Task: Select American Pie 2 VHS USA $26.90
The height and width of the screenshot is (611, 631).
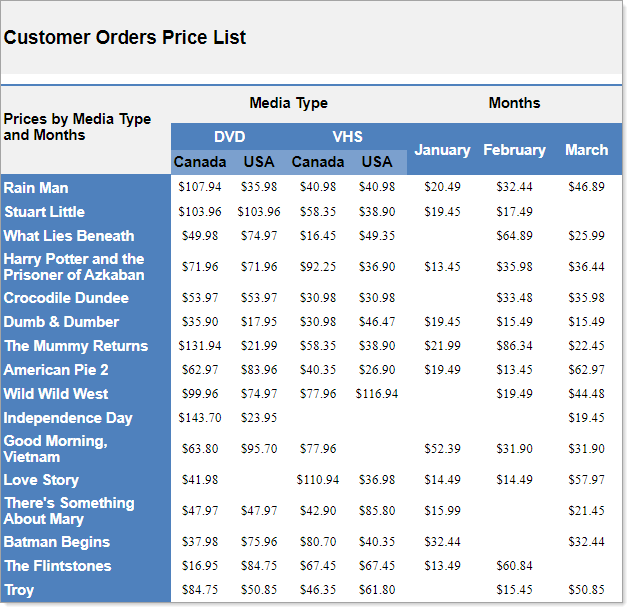Action: pyautogui.click(x=377, y=370)
